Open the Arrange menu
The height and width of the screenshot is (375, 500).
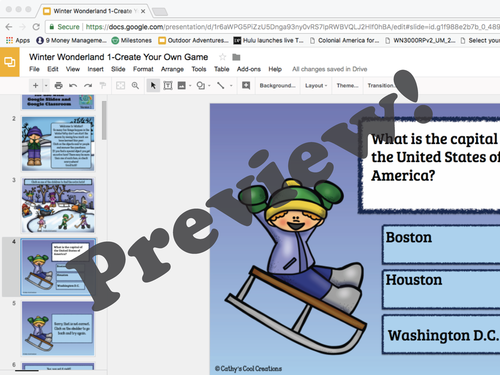pos(172,69)
